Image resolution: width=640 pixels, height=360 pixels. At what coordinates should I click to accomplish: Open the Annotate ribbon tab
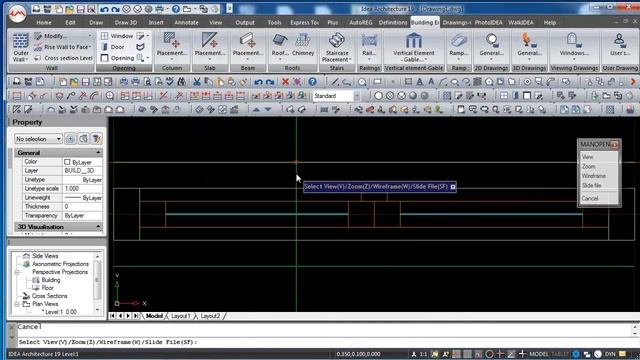pyautogui.click(x=186, y=22)
